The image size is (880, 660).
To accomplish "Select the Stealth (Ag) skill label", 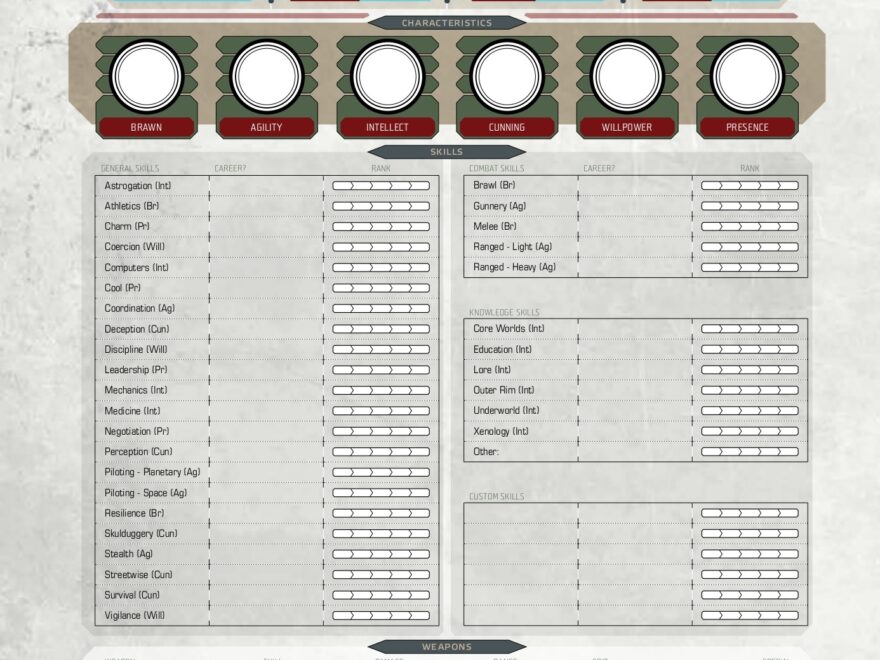I will coord(128,554).
